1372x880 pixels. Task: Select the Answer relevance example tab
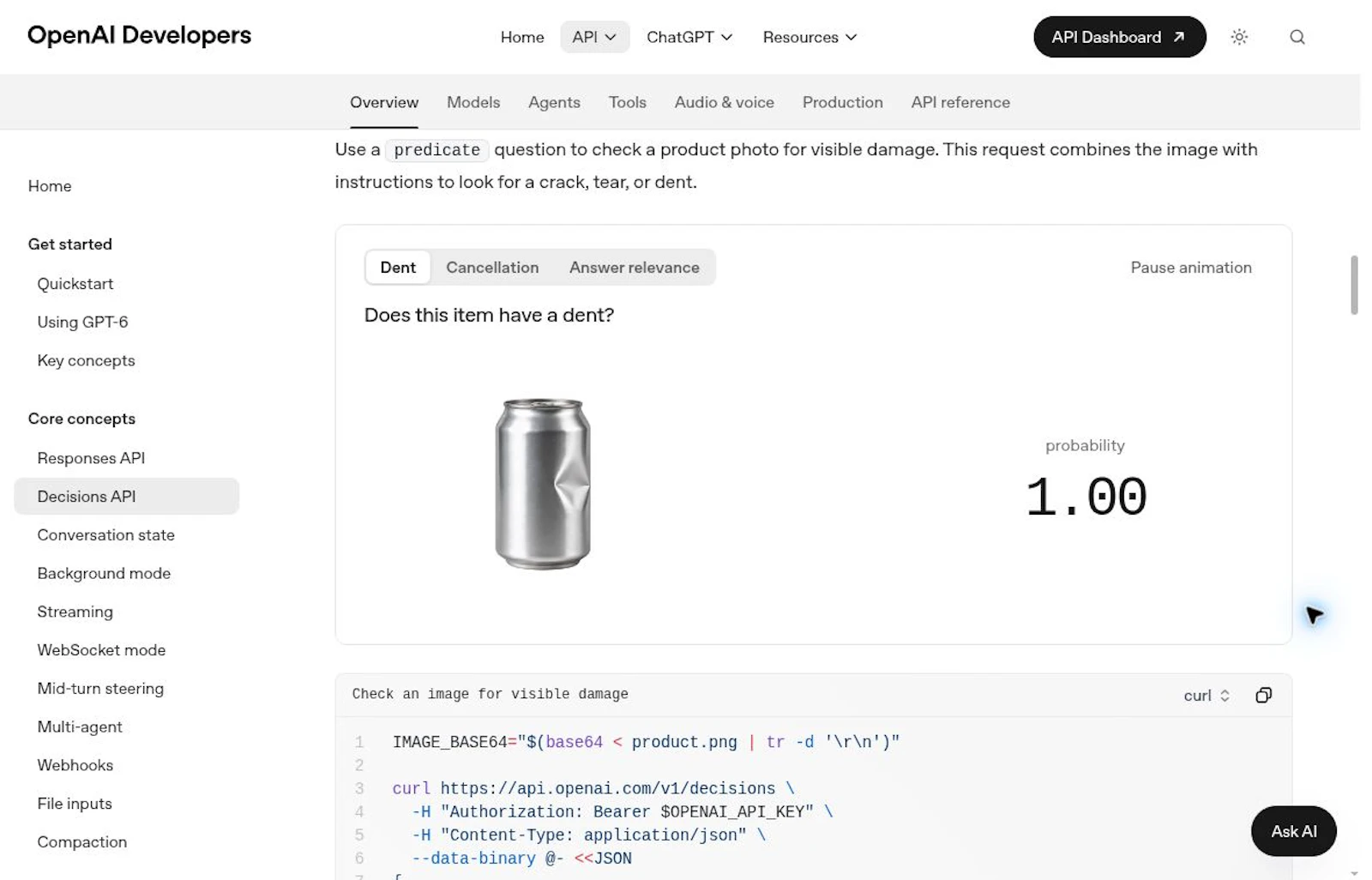[x=634, y=268]
